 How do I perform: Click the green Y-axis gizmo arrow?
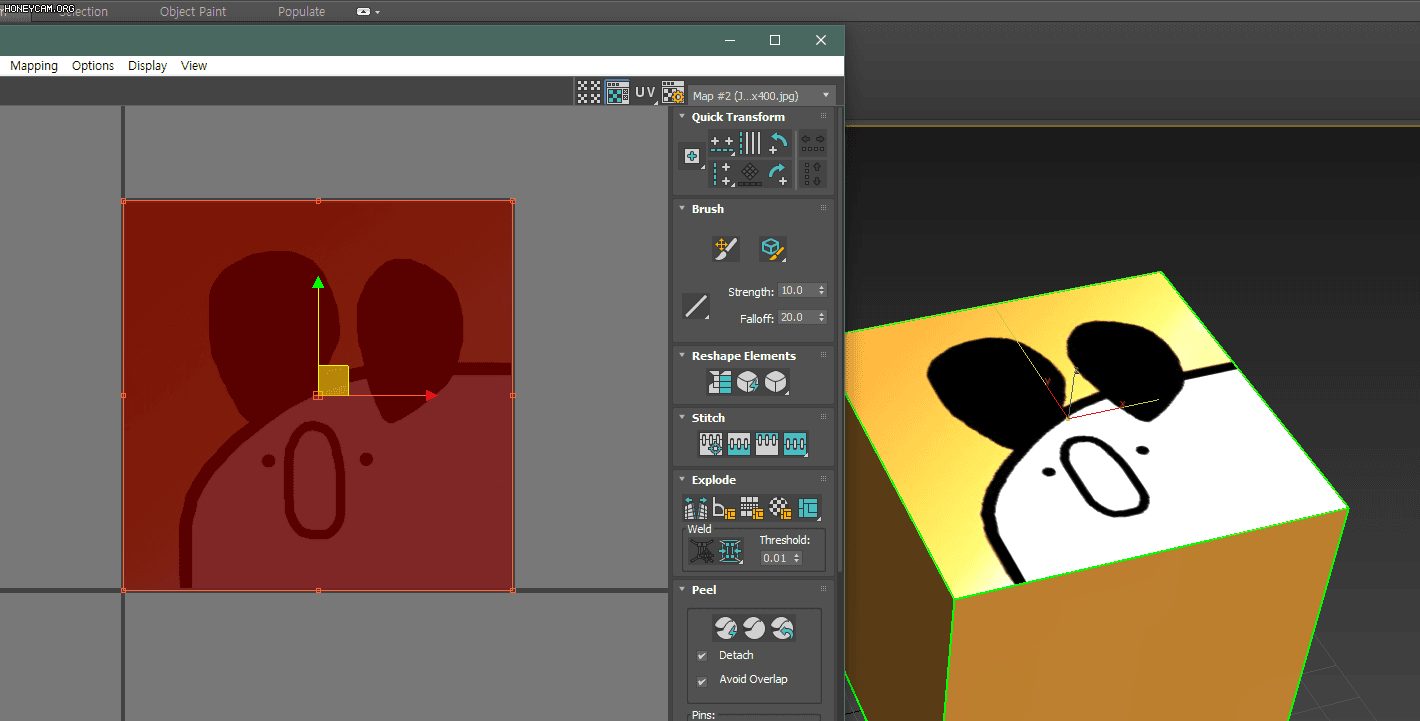pos(318,283)
